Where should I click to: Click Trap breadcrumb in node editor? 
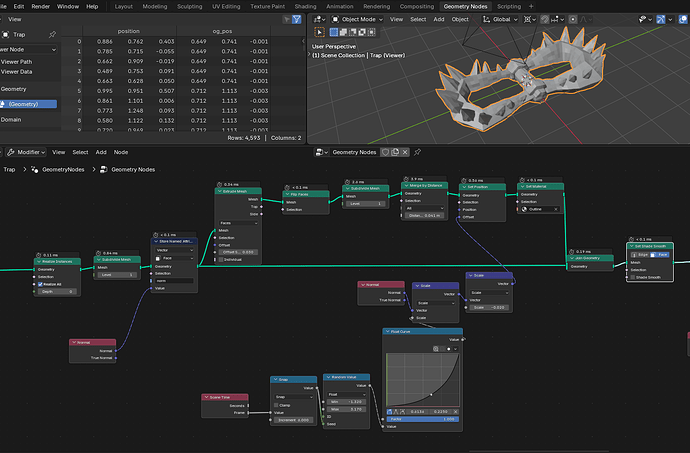point(9,169)
